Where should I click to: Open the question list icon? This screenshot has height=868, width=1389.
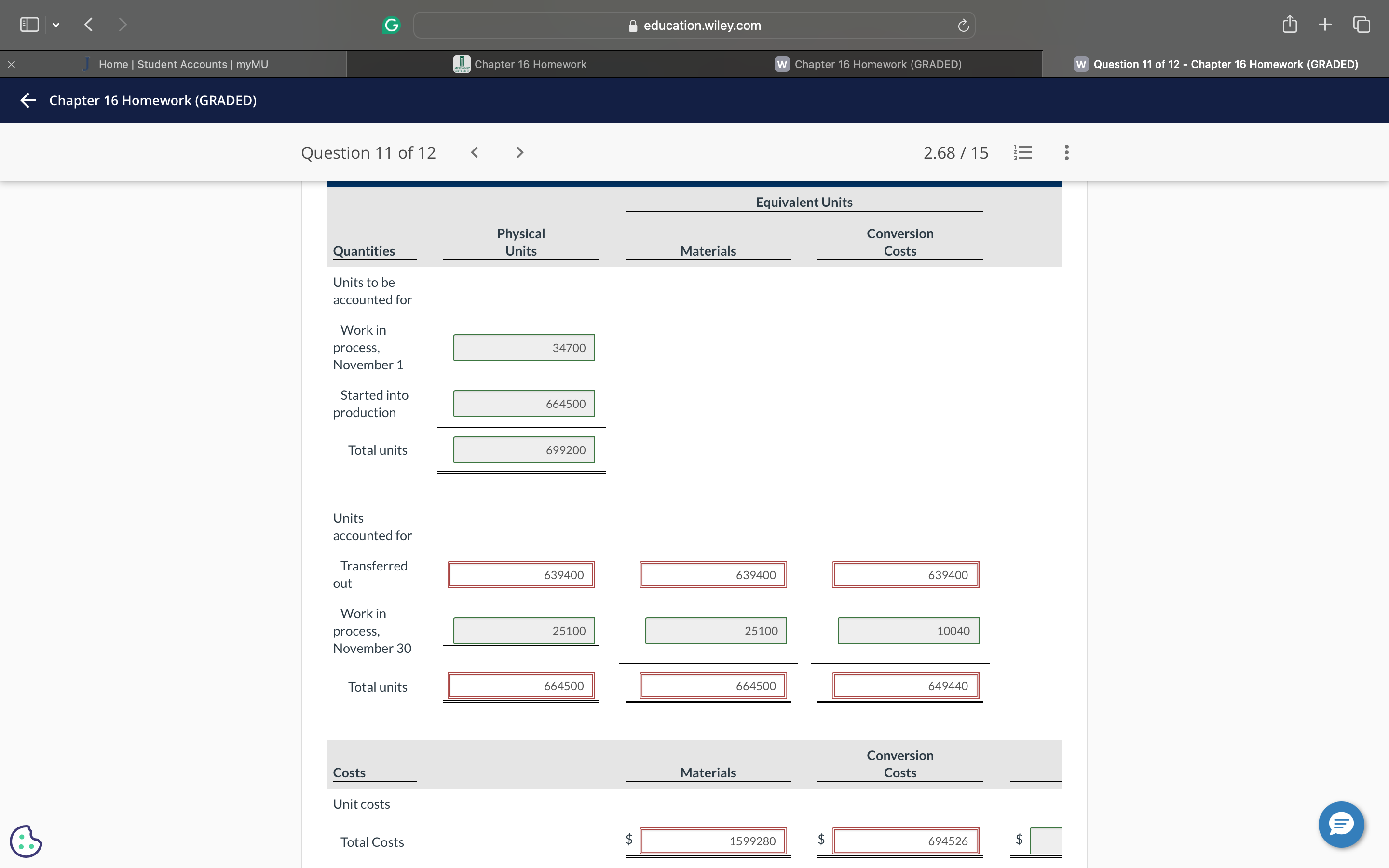pos(1023,152)
